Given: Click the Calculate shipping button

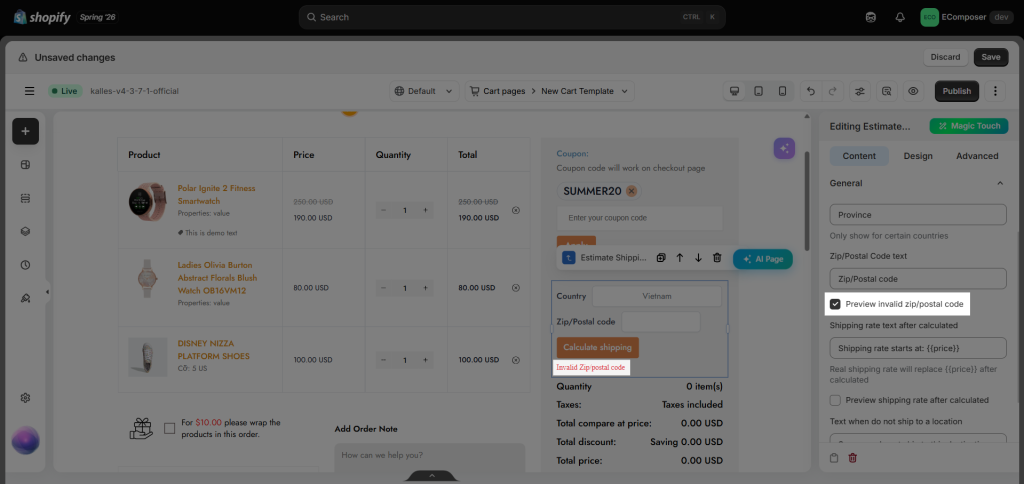Looking at the screenshot, I should point(598,347).
